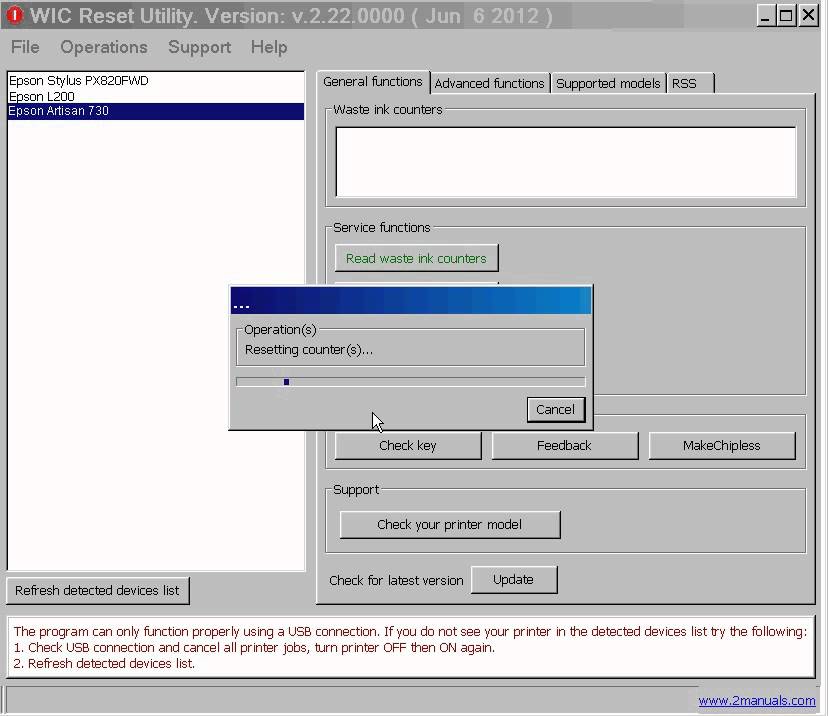Switch to the RSS tab

point(690,83)
